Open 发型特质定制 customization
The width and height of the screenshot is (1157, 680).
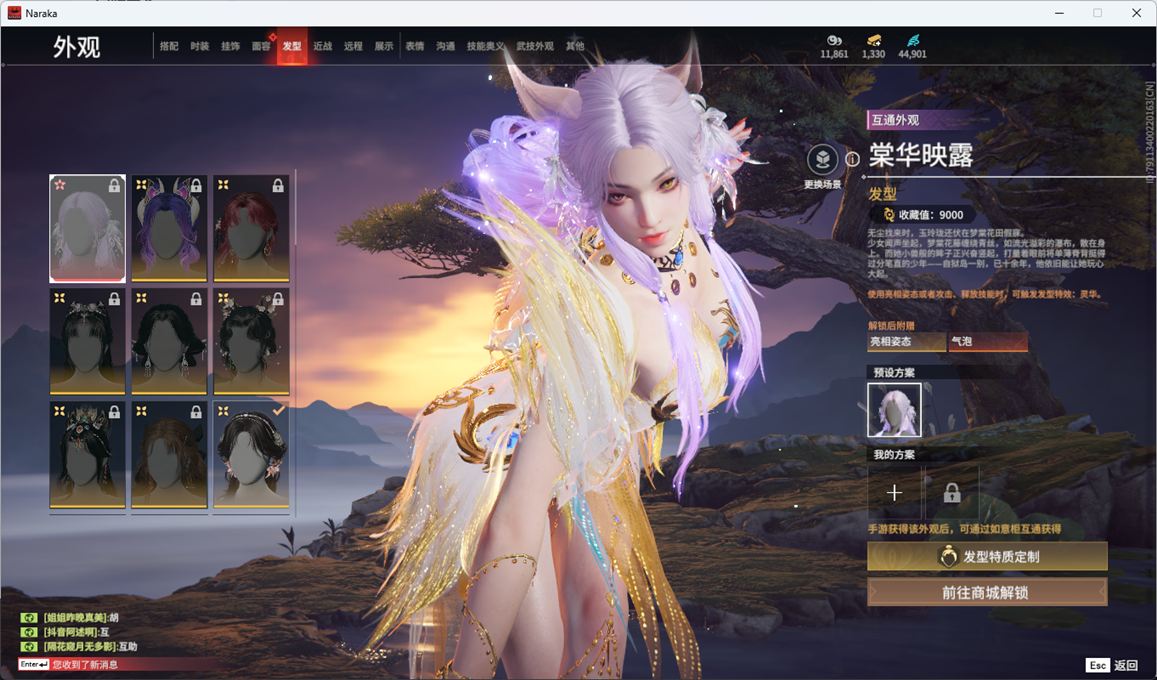point(987,557)
